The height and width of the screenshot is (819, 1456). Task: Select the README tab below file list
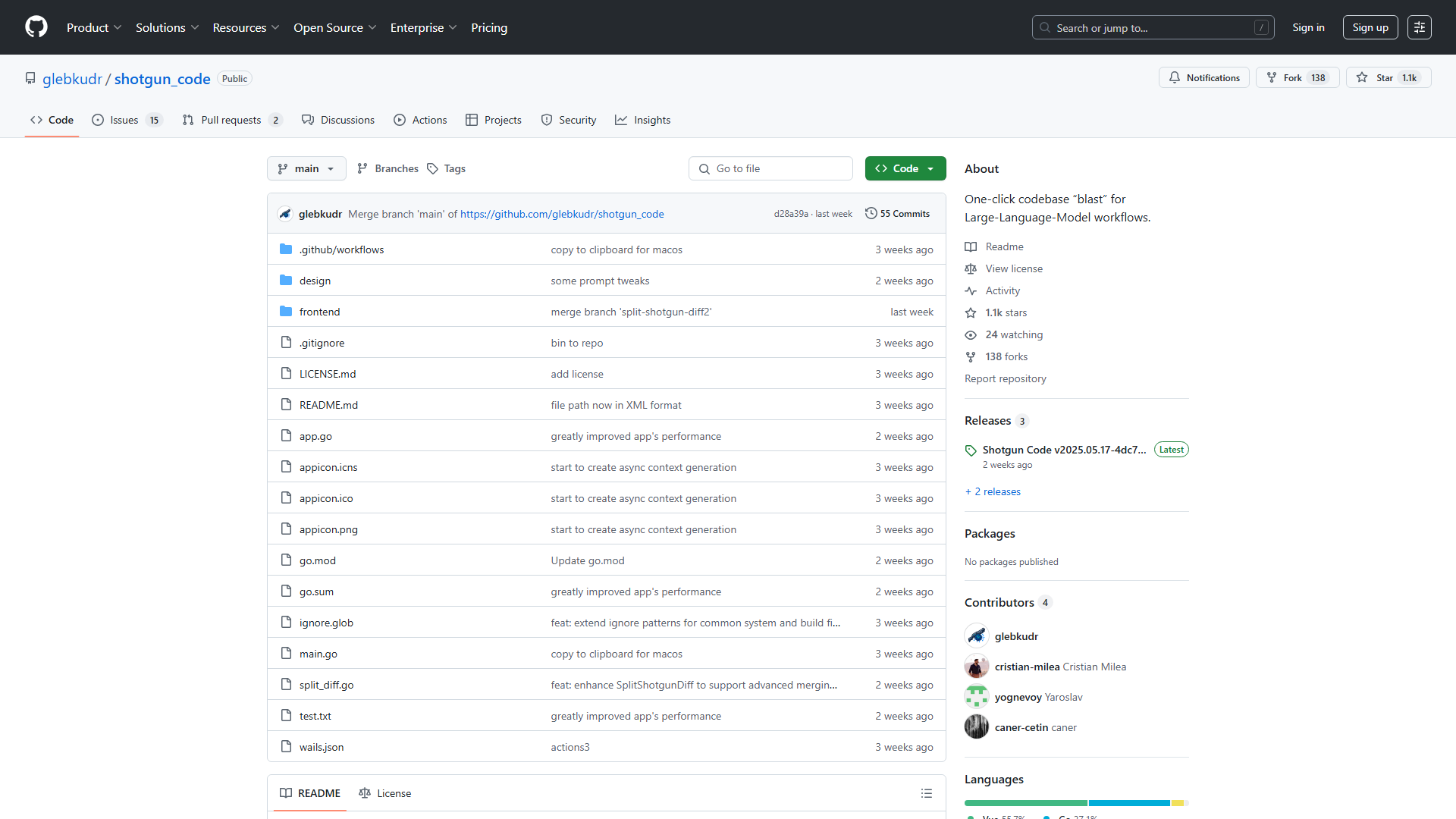[x=310, y=793]
